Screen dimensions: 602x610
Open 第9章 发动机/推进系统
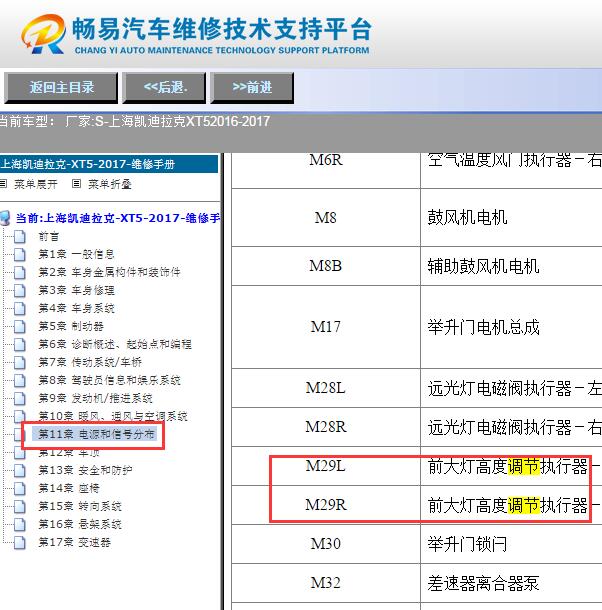(x=95, y=398)
